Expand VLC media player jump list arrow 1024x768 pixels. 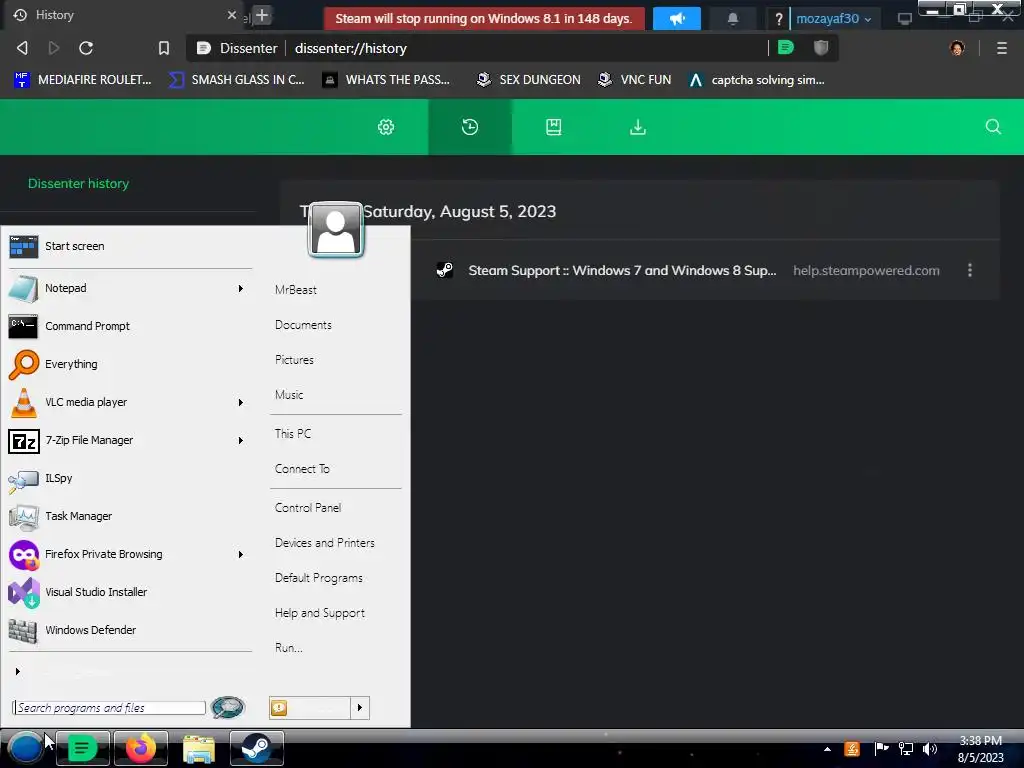coord(240,402)
